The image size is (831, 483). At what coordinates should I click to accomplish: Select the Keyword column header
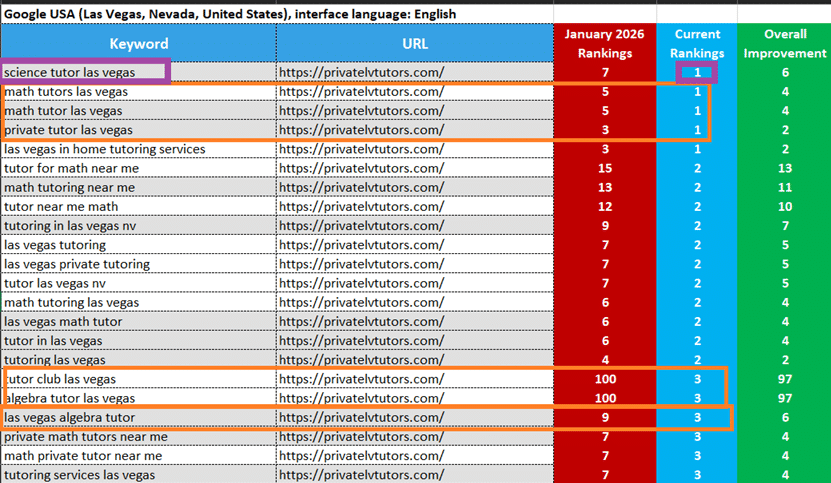pos(138,43)
